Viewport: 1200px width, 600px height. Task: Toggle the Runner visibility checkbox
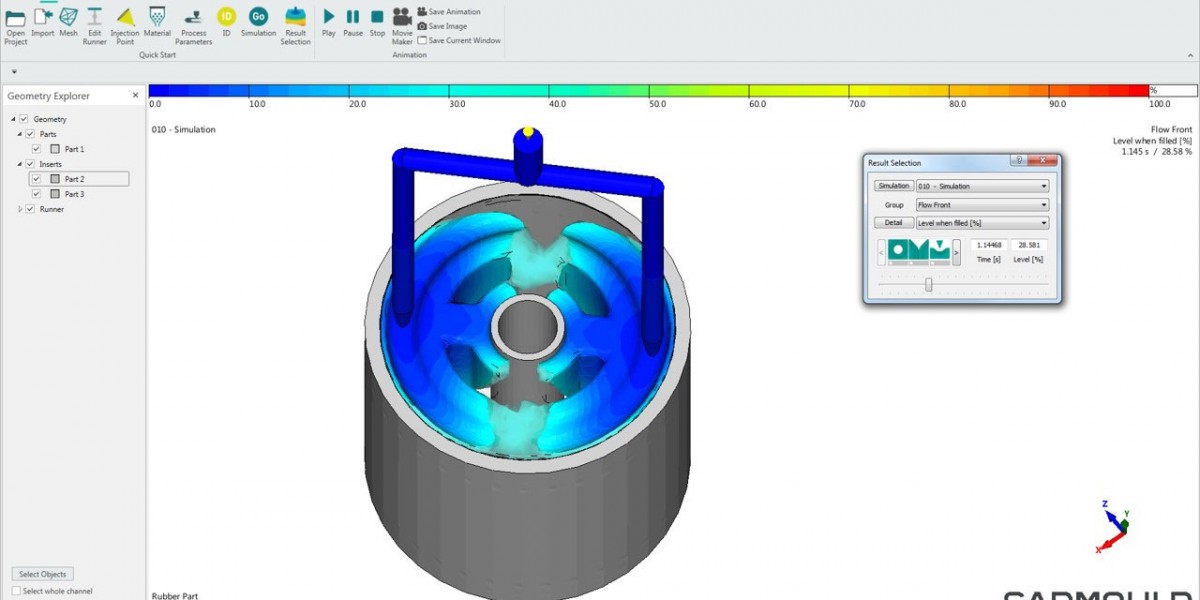[29, 209]
